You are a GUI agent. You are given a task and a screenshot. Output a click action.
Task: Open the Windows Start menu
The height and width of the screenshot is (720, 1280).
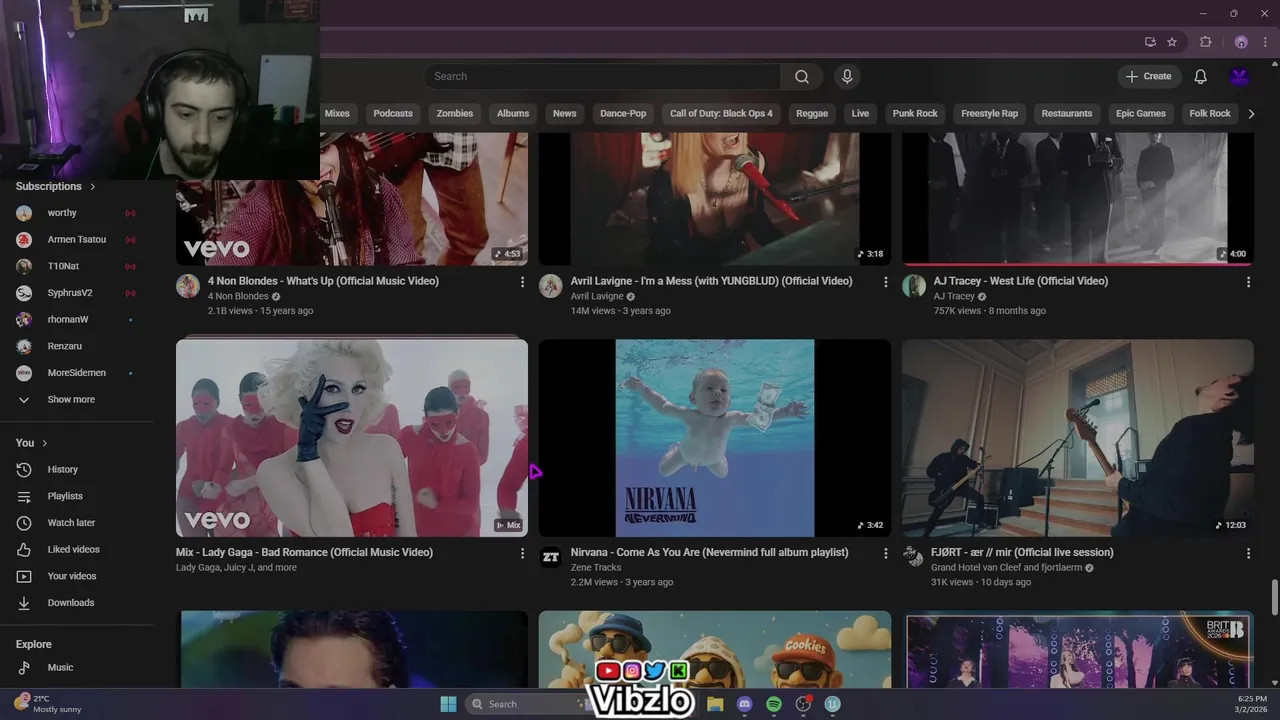coord(448,704)
